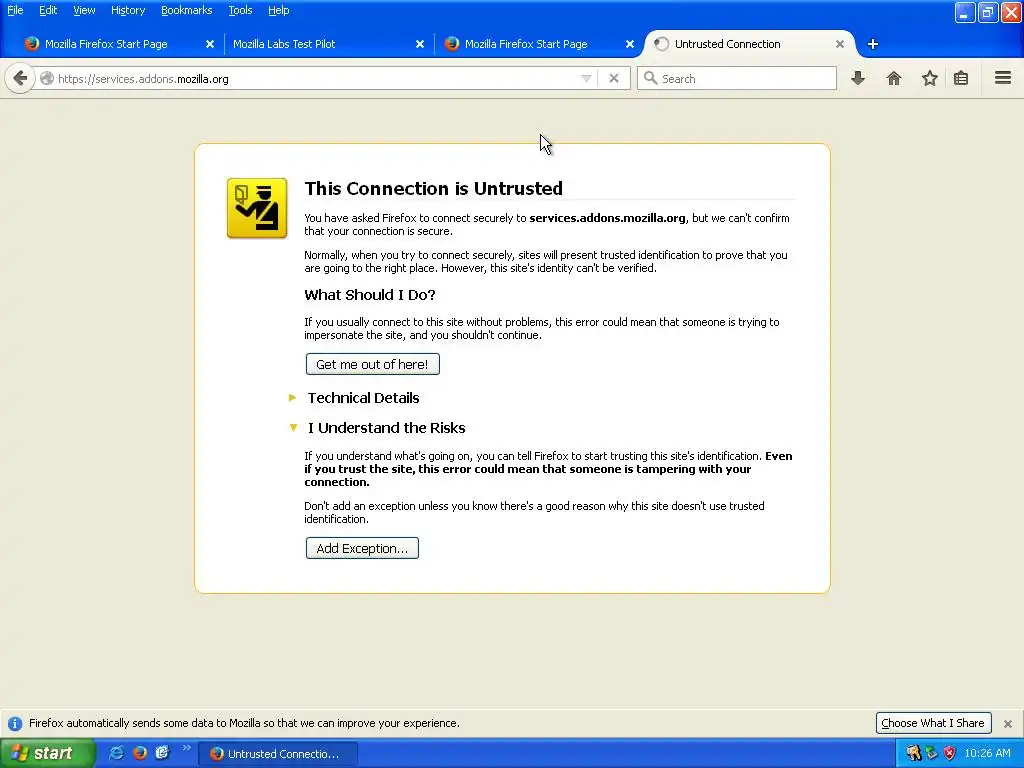Viewport: 1024px width, 768px height.
Task: Click Untrusted Connection taskbar button
Action: (278, 754)
